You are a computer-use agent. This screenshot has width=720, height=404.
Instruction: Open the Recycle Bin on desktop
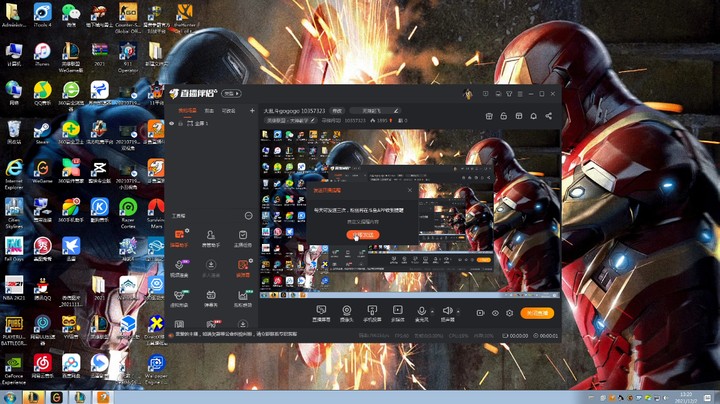click(x=14, y=133)
